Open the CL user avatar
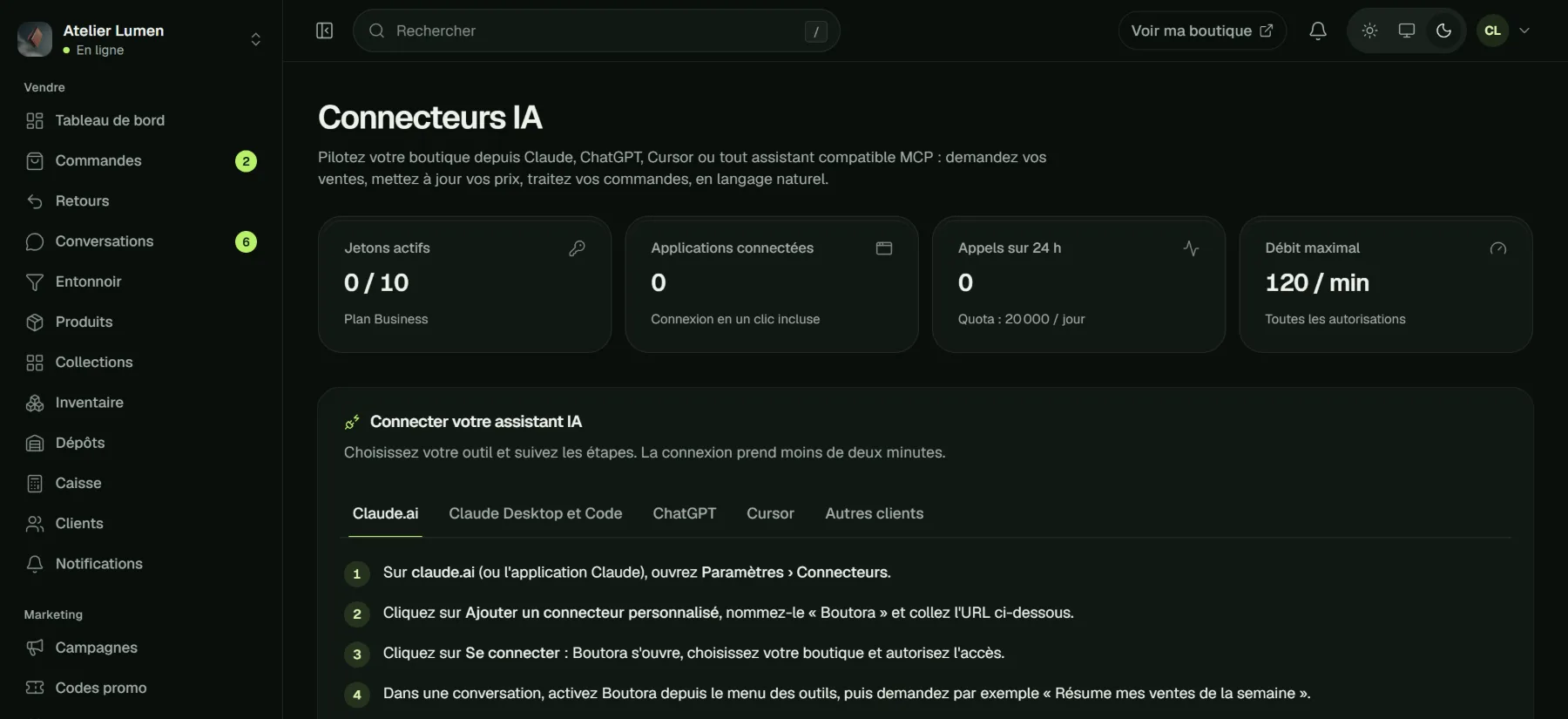 (1492, 31)
